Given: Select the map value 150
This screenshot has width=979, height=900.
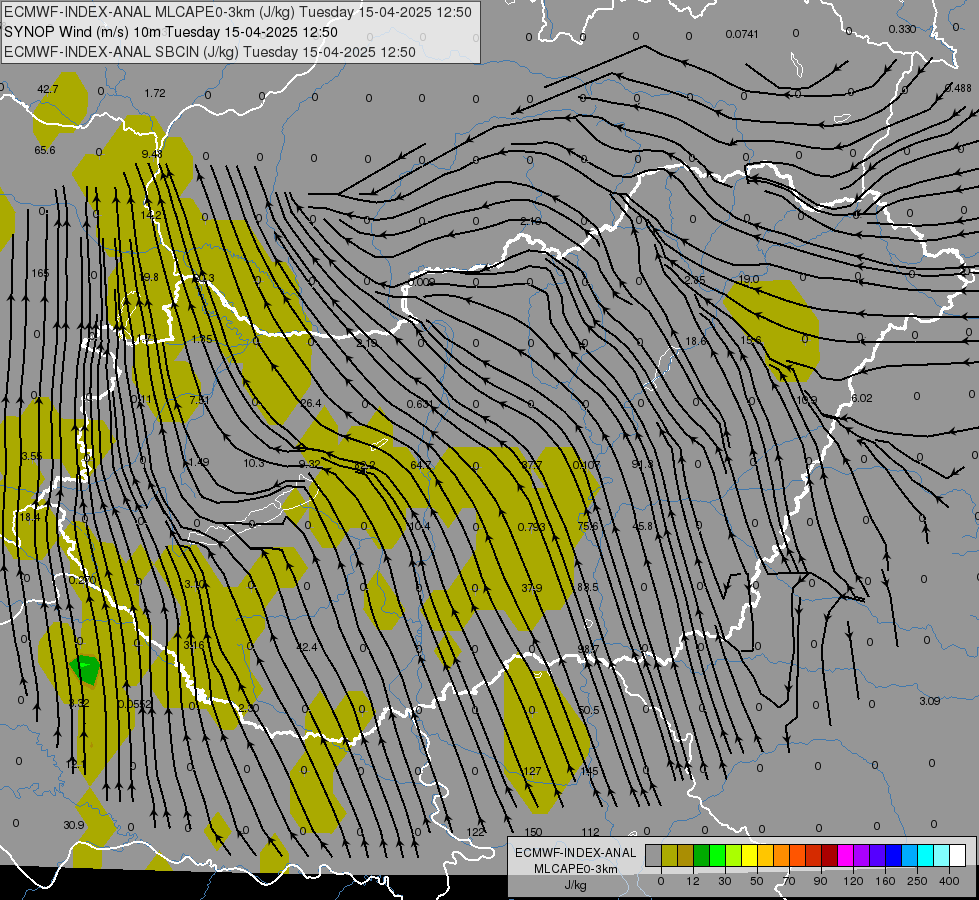Looking at the screenshot, I should pos(533,832).
